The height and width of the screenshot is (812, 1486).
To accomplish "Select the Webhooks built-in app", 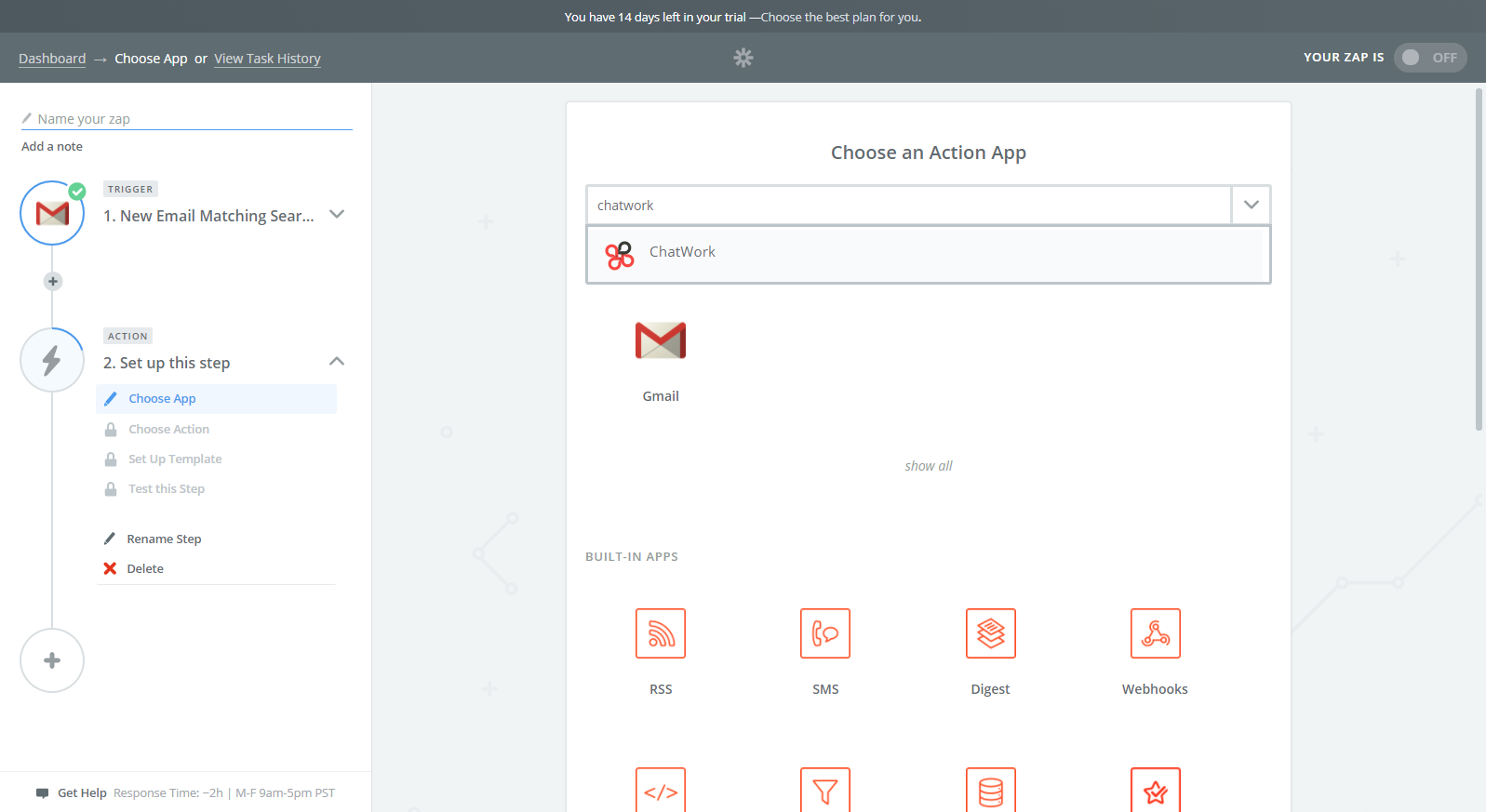I will (x=1156, y=633).
